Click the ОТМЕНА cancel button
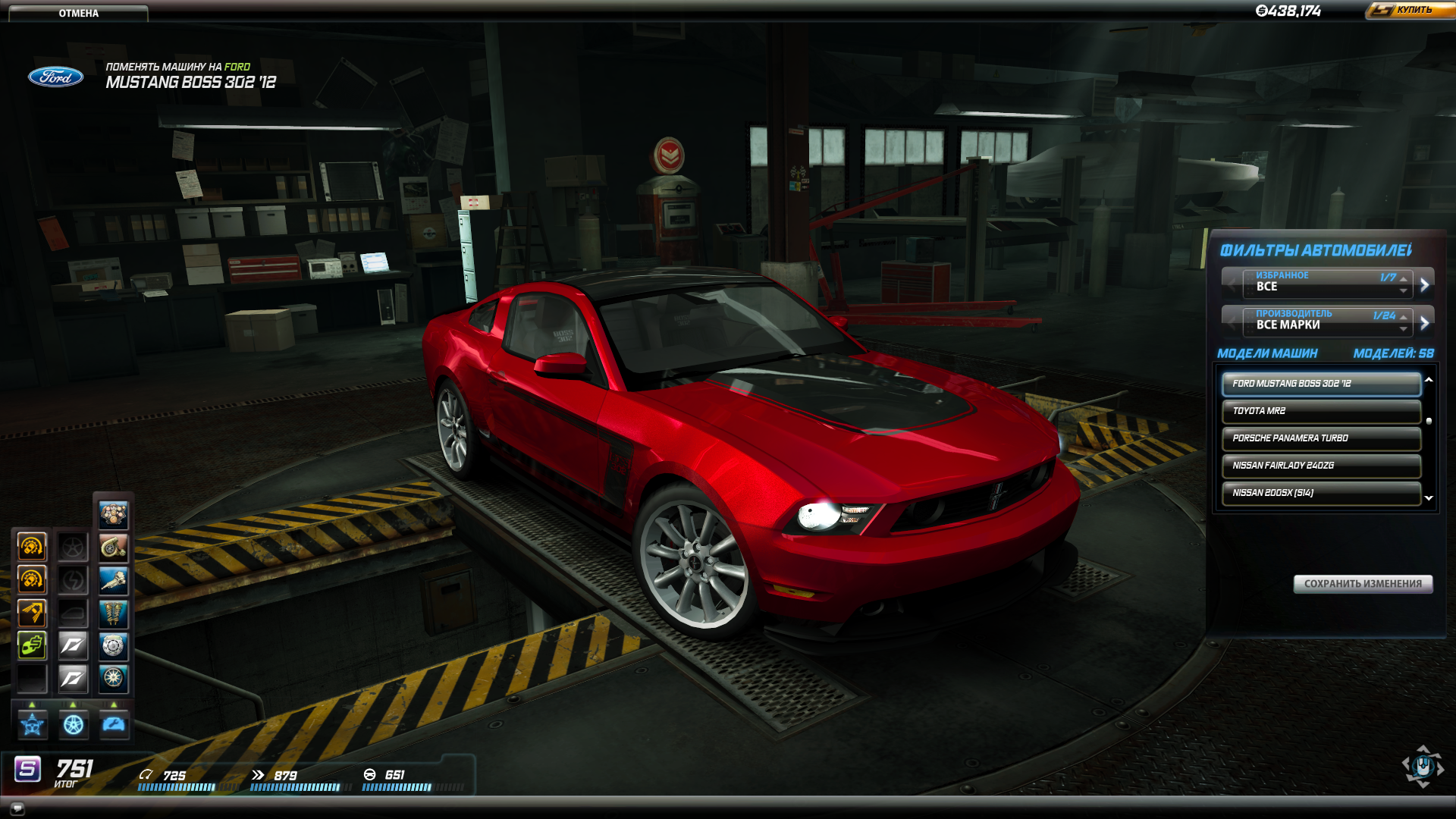The height and width of the screenshot is (819, 1456). 78,13
